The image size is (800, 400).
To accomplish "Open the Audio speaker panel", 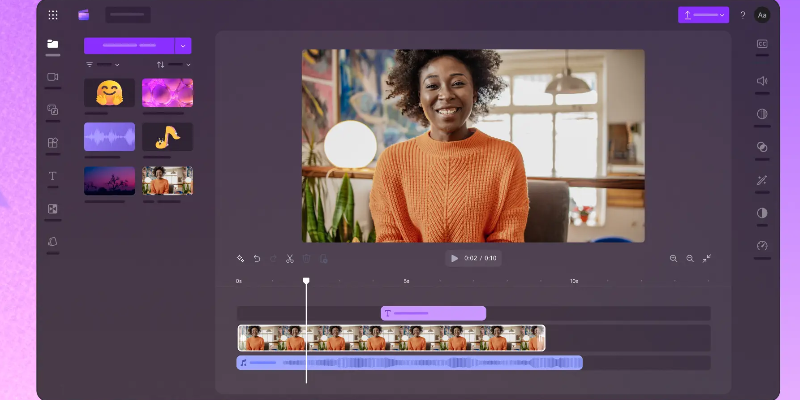I will tap(762, 81).
